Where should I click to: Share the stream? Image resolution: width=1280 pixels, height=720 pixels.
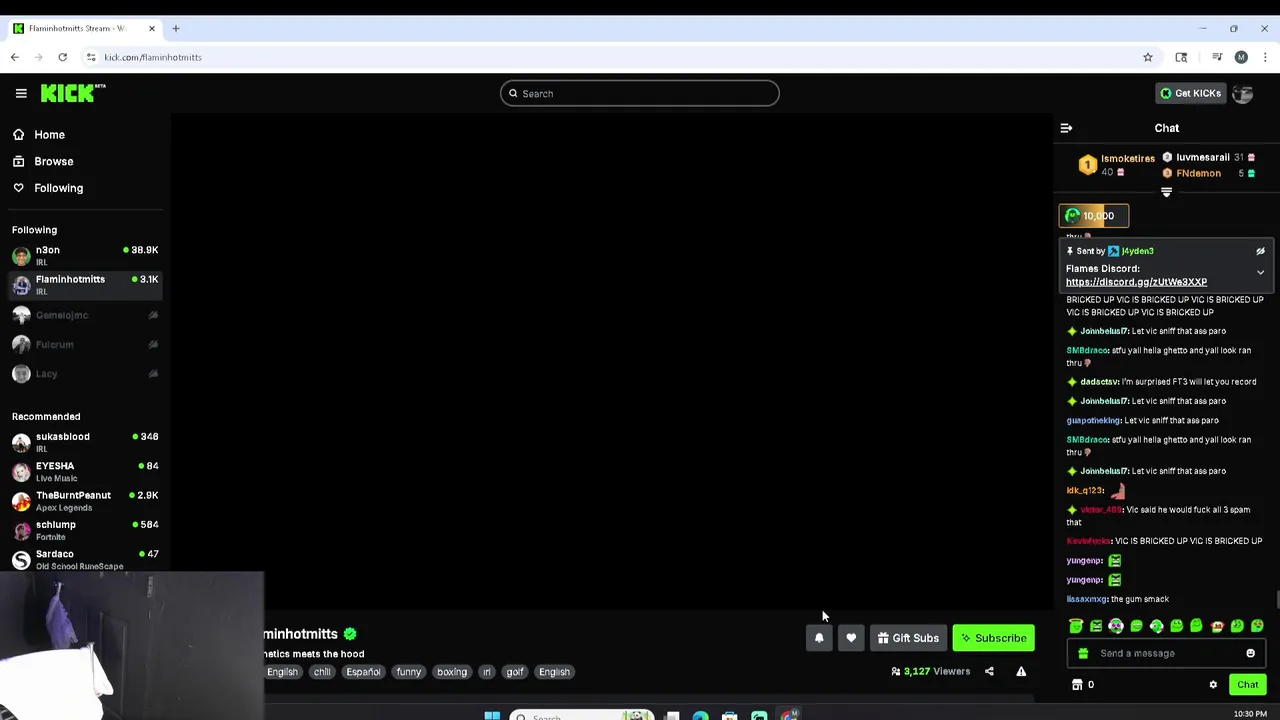coord(989,672)
